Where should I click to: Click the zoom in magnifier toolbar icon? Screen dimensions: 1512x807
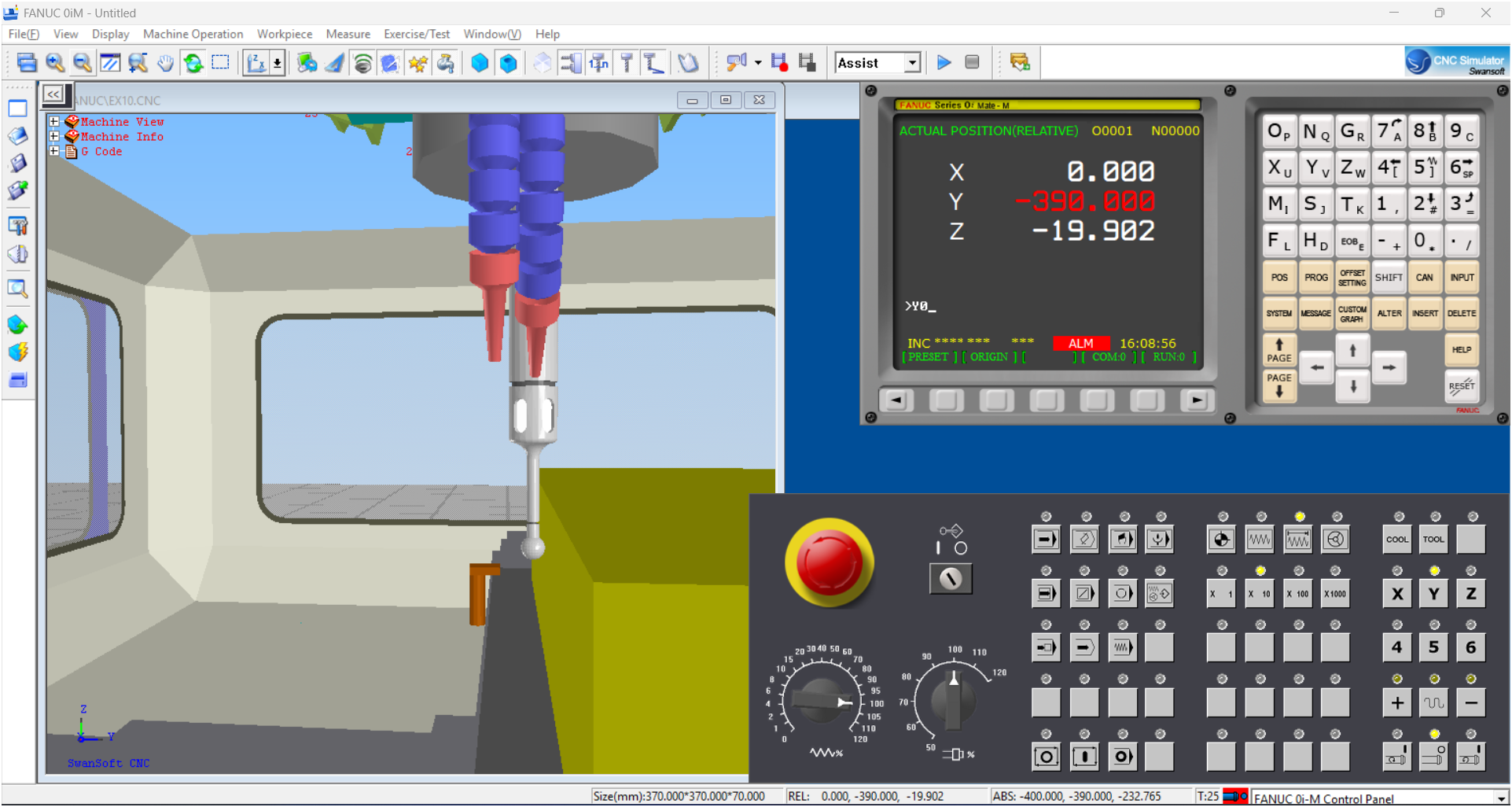click(54, 63)
